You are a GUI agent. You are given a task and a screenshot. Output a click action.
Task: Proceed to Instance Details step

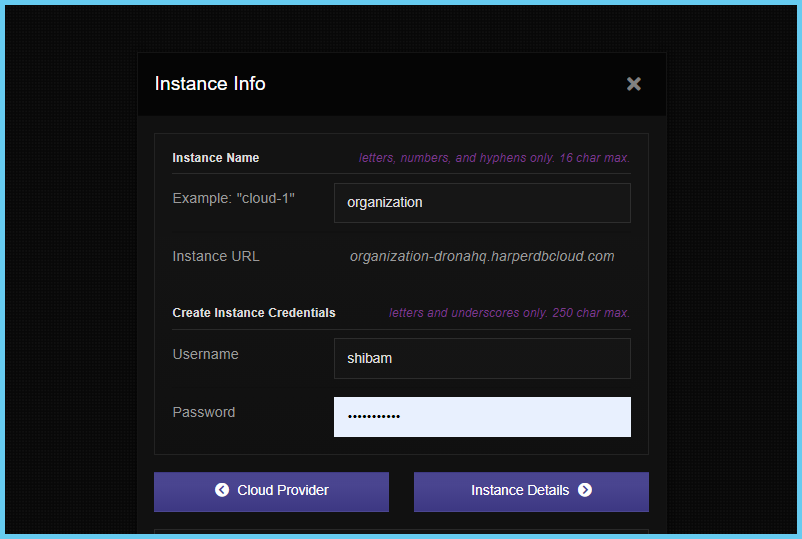pyautogui.click(x=531, y=491)
